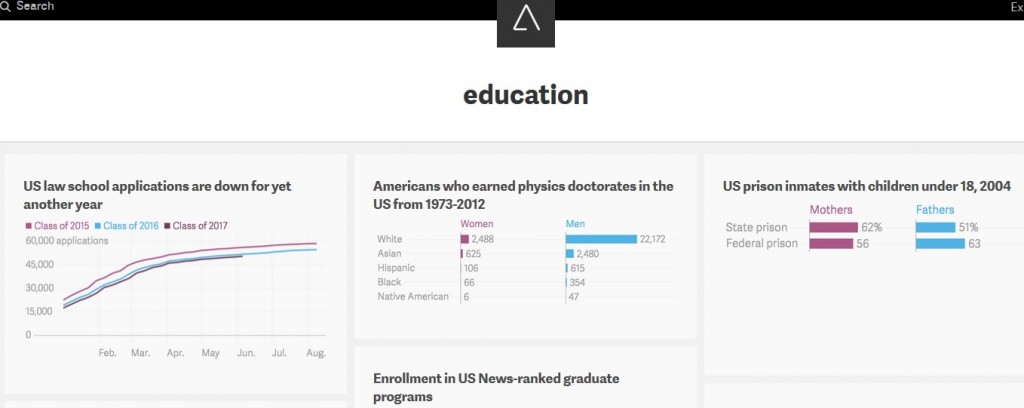Click the Class of 2016 legend entry
1024x408 pixels.
tap(127, 226)
